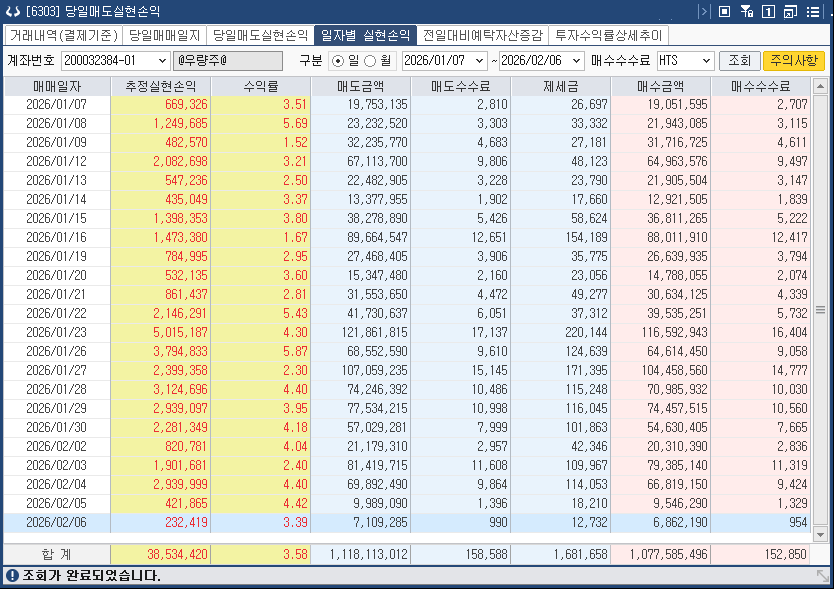Viewport: 834px width, 589px height.
Task: Open the list menu icon in the title bar
Action: coord(814,11)
